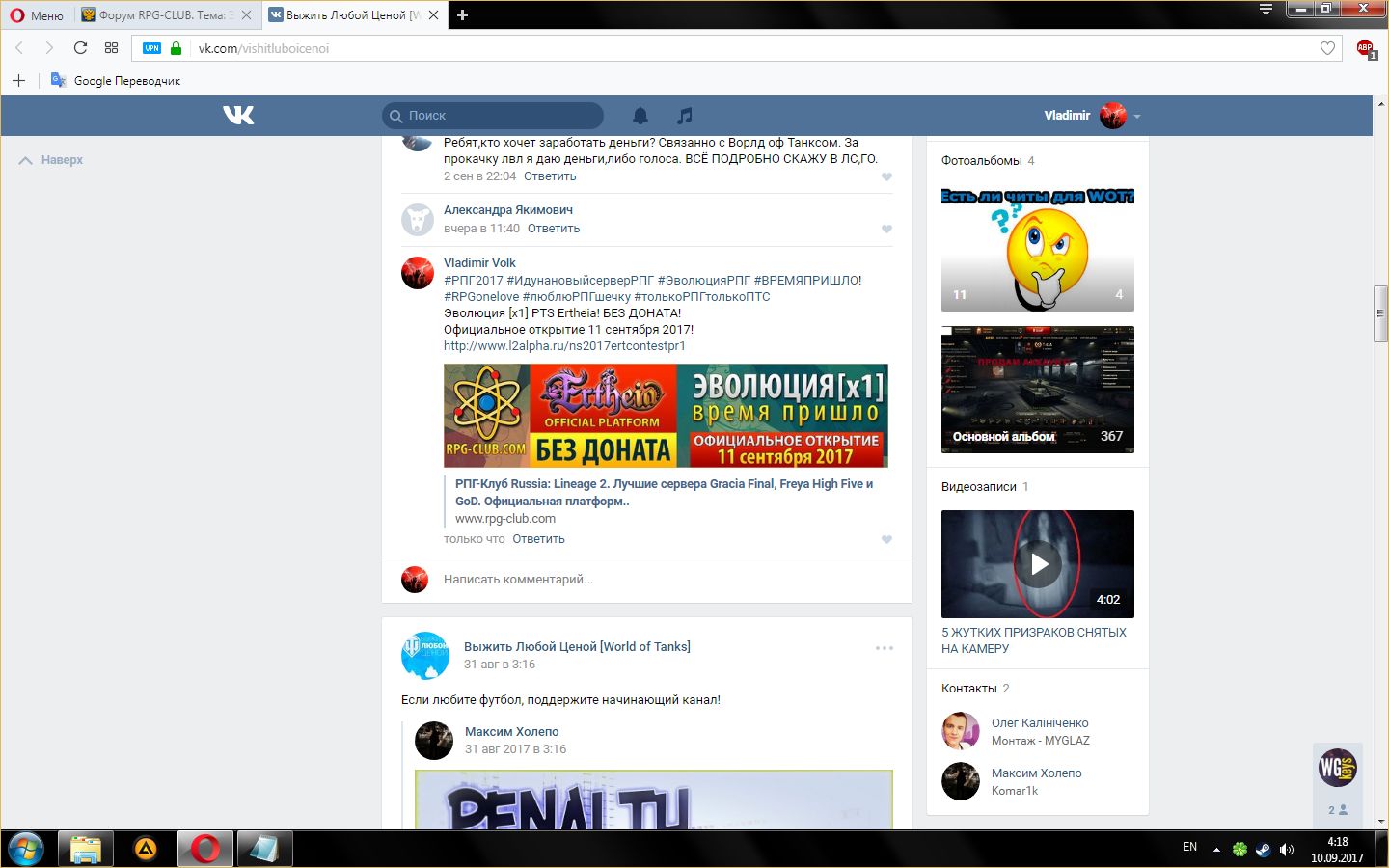Close the Форум RPG-CLUB tab
This screenshot has height=868, width=1389.
(x=246, y=14)
